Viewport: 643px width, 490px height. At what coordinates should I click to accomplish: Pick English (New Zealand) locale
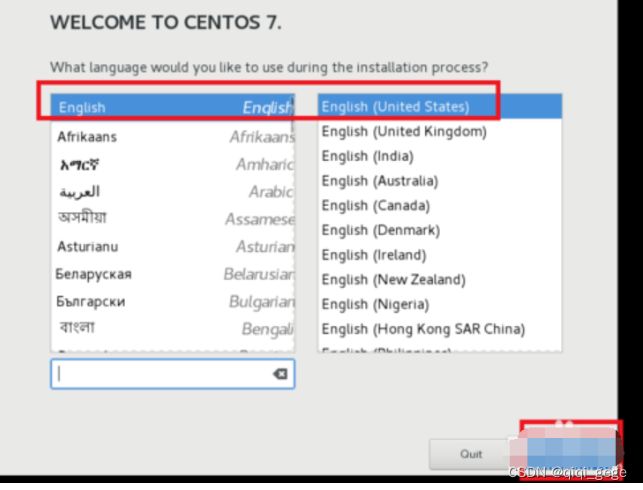[x=440, y=280]
